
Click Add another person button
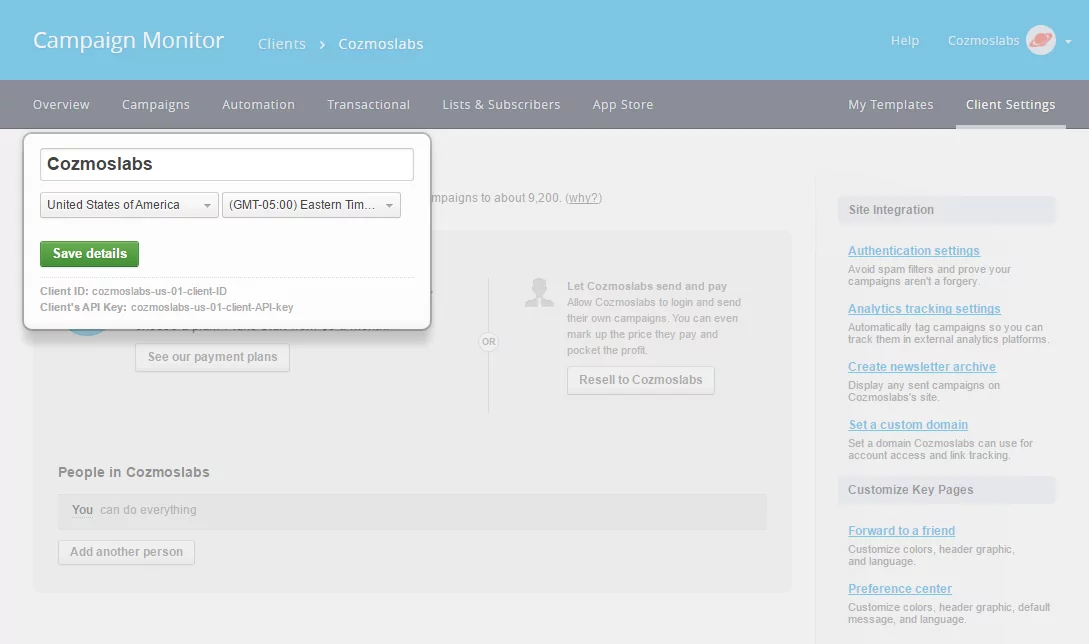point(126,552)
